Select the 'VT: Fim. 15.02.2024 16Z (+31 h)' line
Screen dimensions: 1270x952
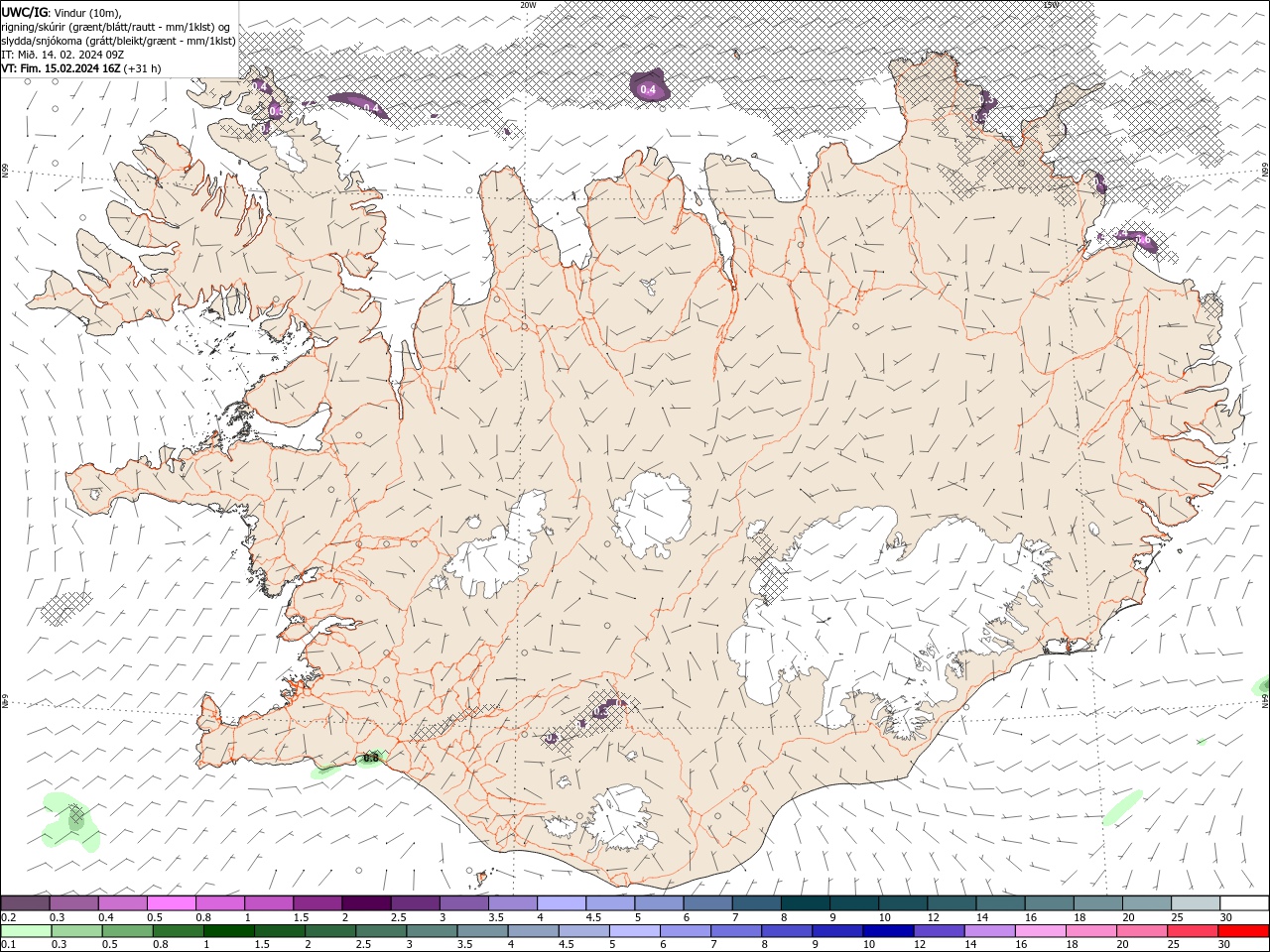(81, 68)
